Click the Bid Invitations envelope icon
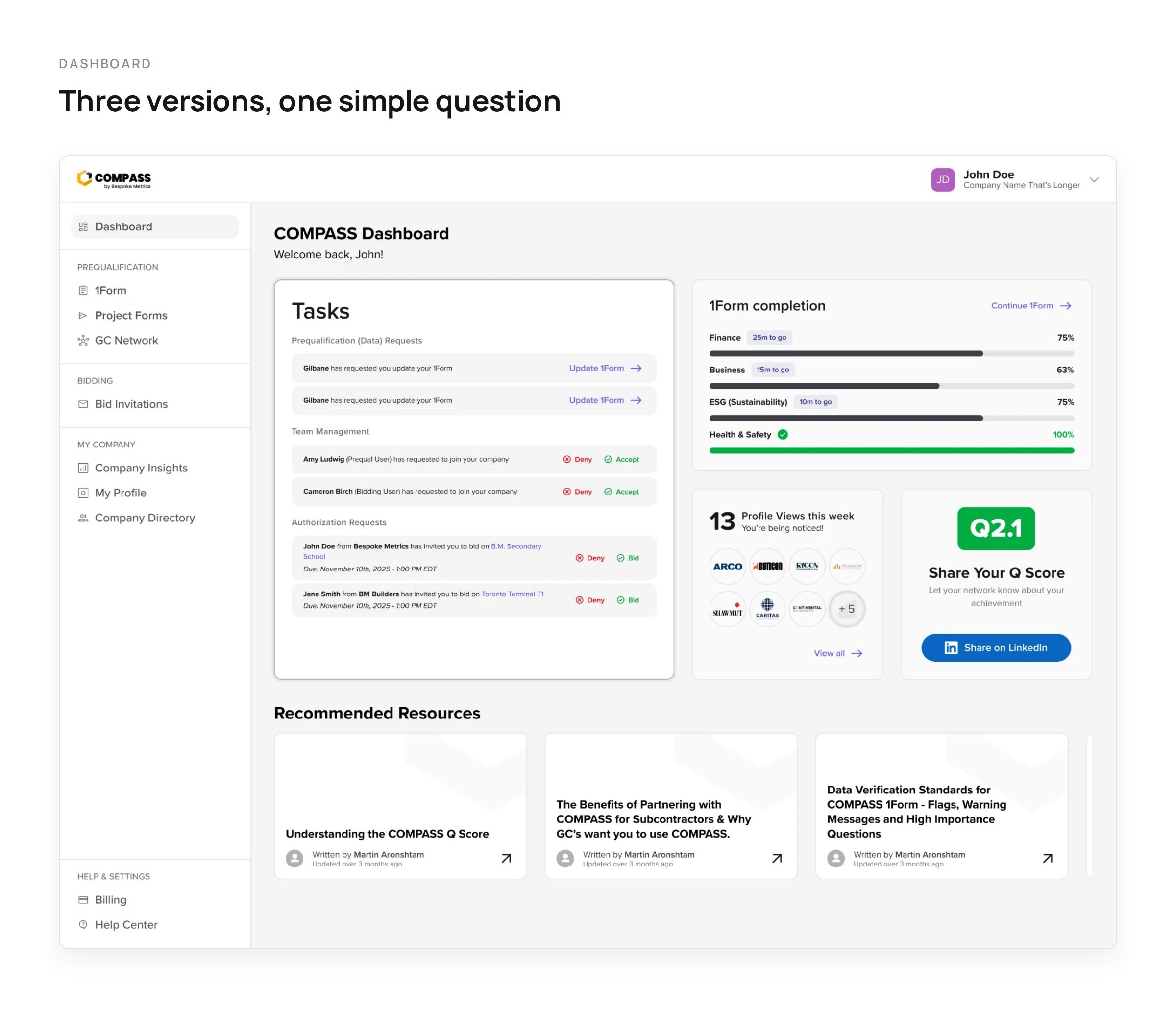Viewport: 1176px width, 1015px height. pos(83,404)
